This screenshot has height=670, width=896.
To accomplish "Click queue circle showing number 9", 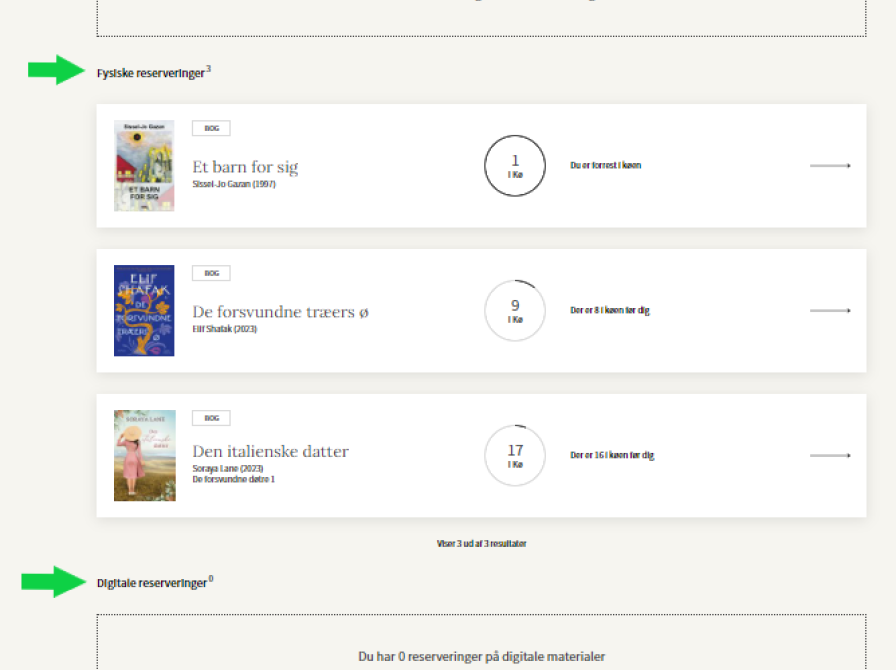I will (x=515, y=311).
